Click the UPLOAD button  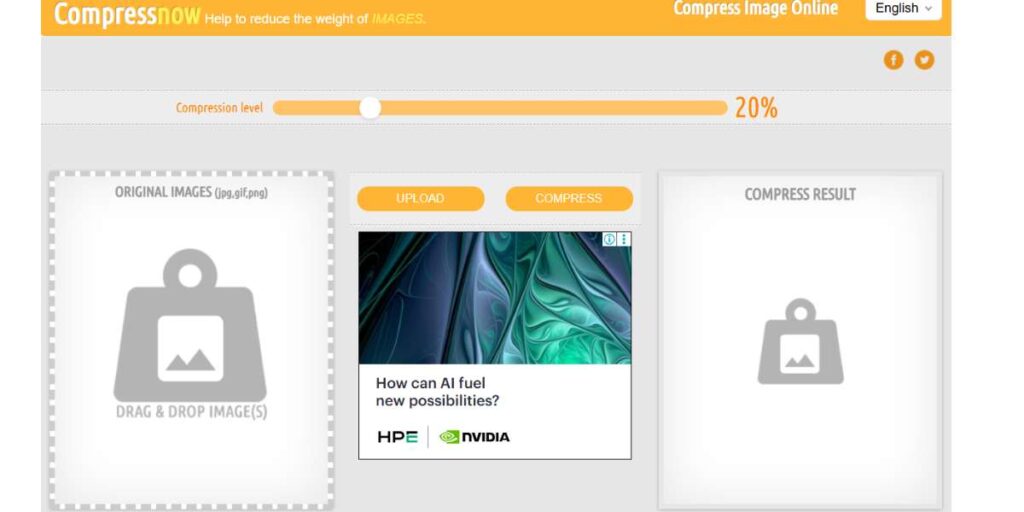421,199
